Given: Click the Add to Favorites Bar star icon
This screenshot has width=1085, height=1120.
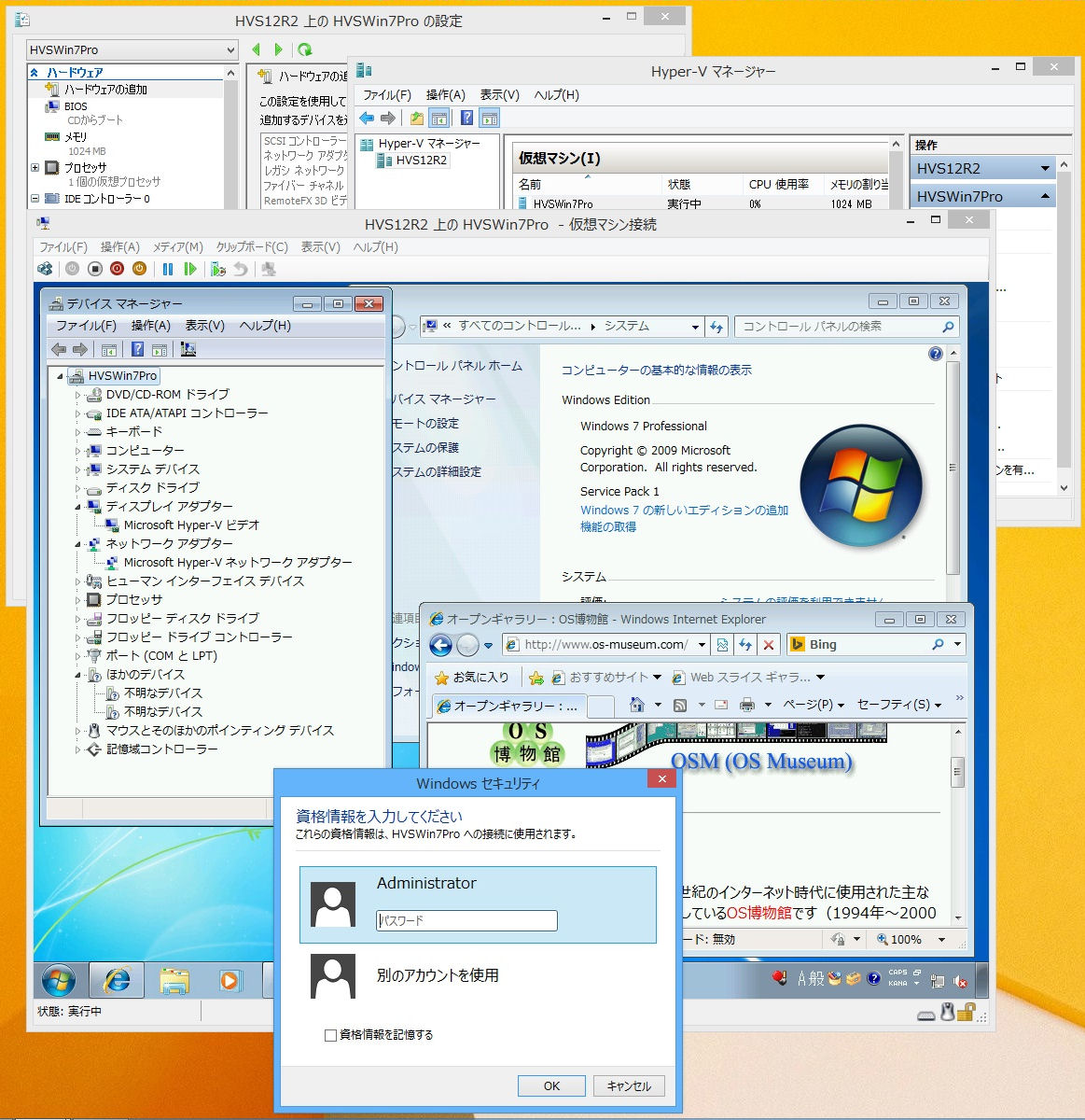Looking at the screenshot, I should 536,678.
